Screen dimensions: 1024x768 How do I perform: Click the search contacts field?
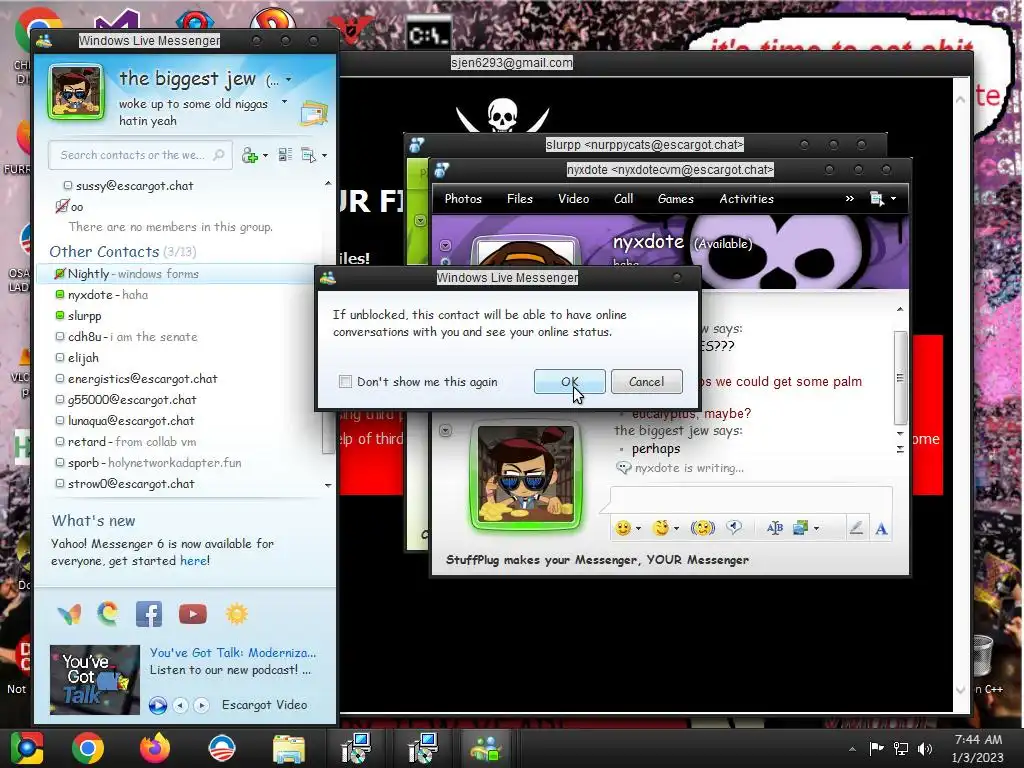pos(140,155)
